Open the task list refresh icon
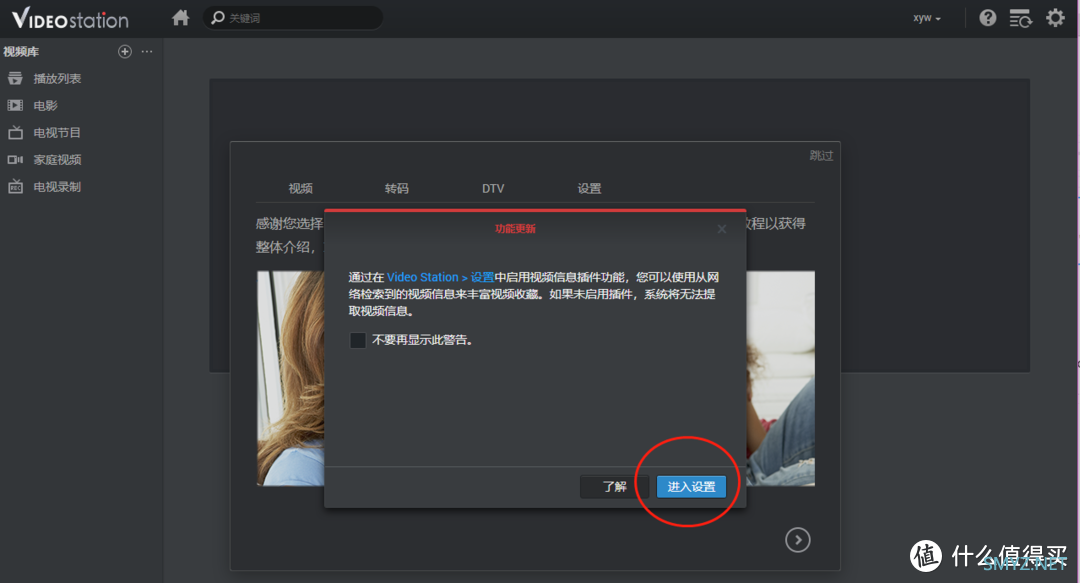1080x583 pixels. pos(1020,19)
